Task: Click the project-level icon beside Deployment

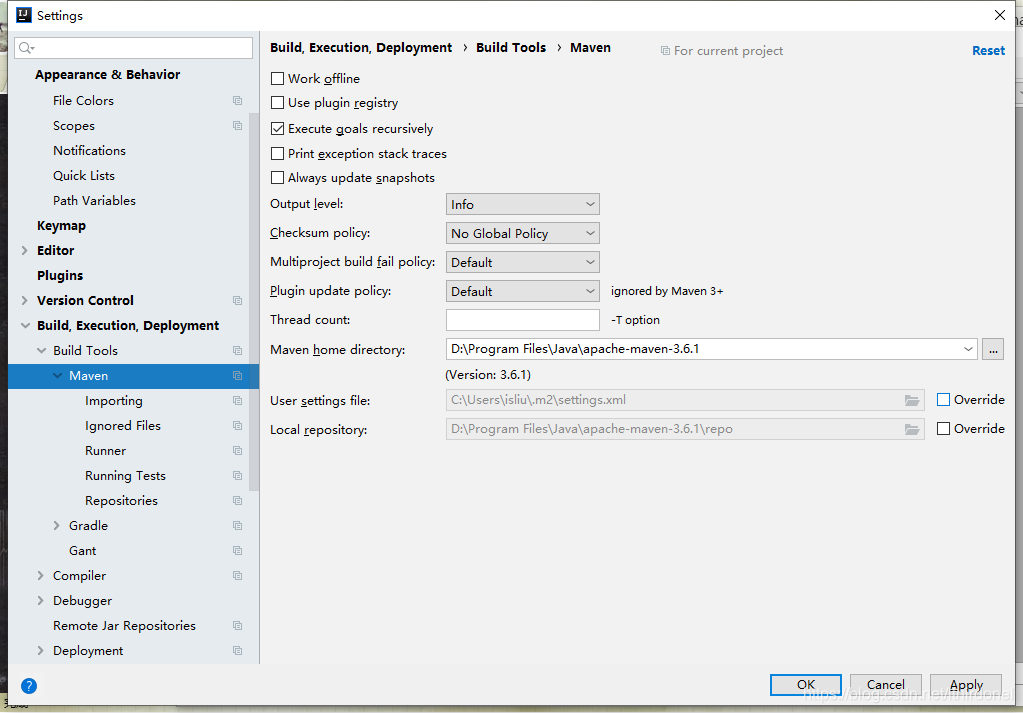Action: (x=237, y=650)
